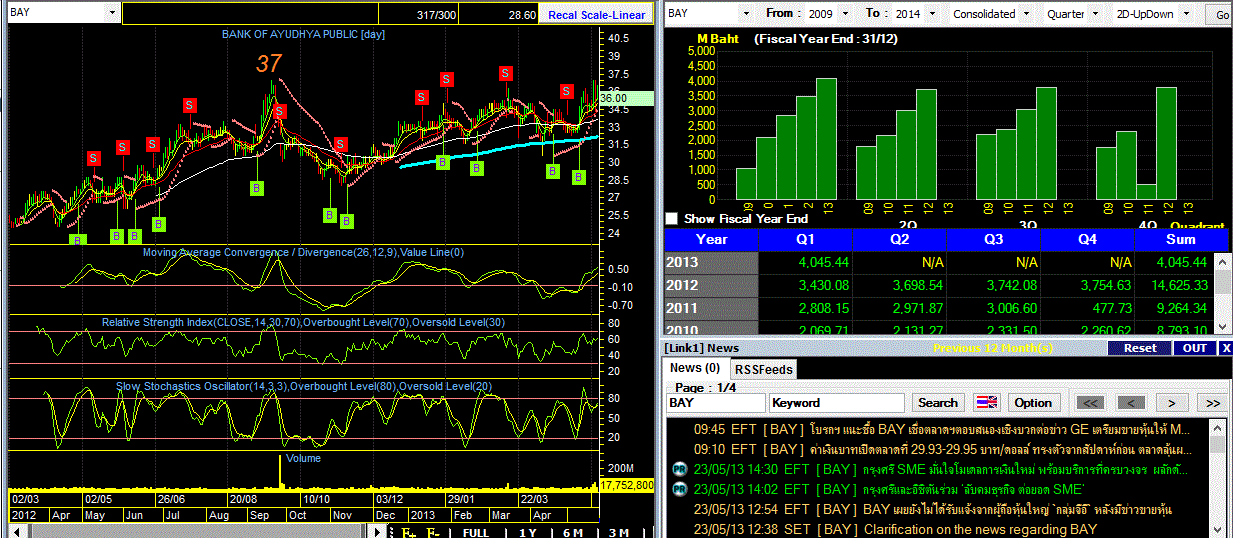Open the 09:10 EFT BAY news item

pyautogui.click(x=940, y=449)
